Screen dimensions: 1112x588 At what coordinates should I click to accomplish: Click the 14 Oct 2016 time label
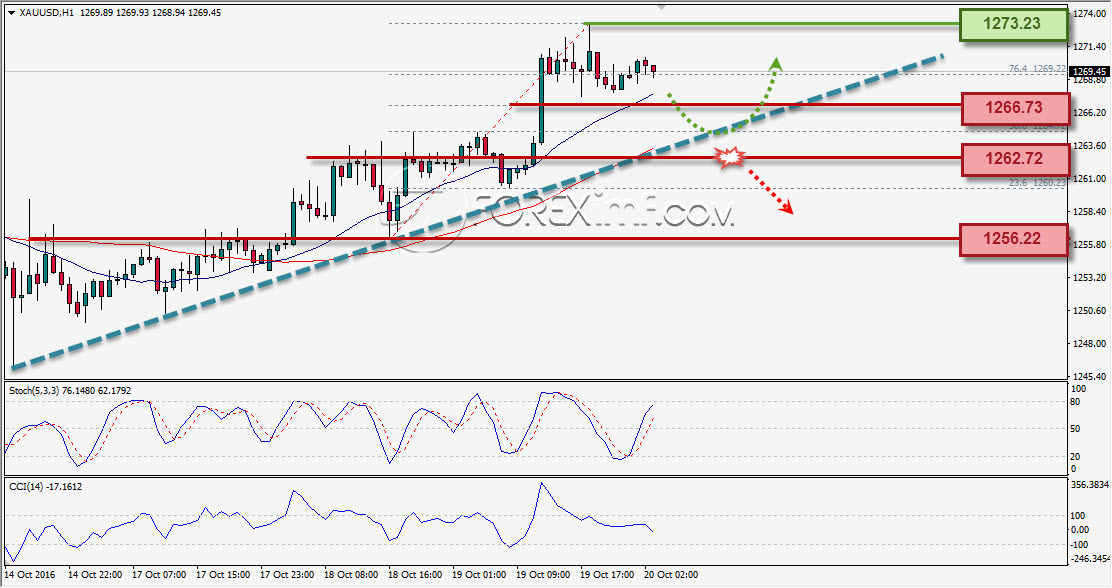click(x=30, y=575)
